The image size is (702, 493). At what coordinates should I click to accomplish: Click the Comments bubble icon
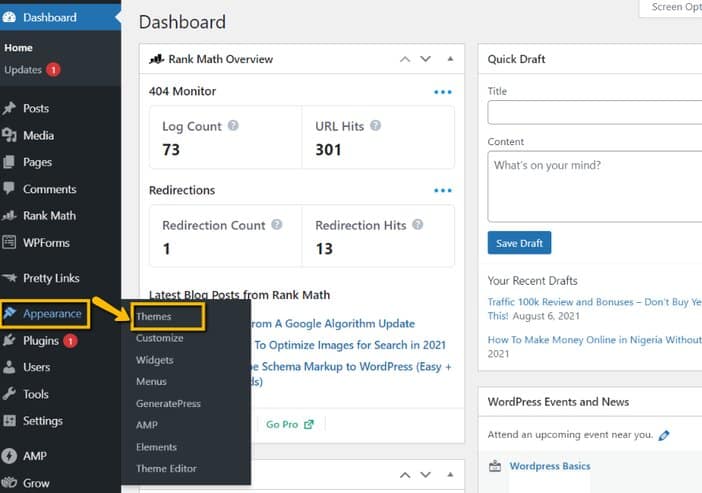[9, 189]
